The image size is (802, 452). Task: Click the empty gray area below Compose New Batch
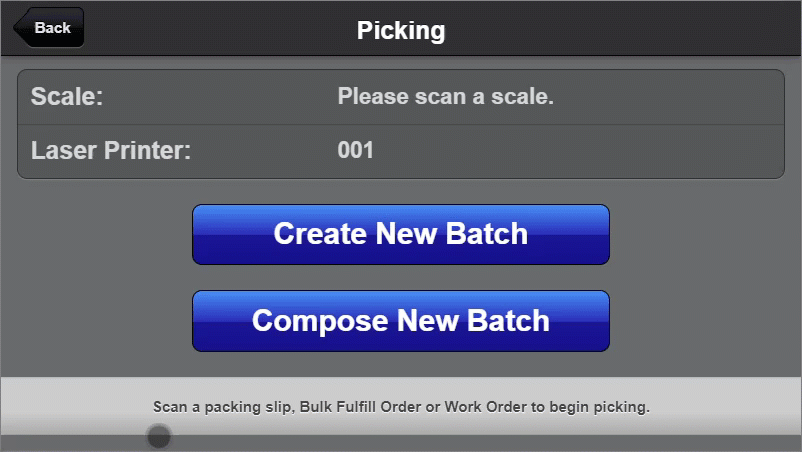pyautogui.click(x=400, y=365)
